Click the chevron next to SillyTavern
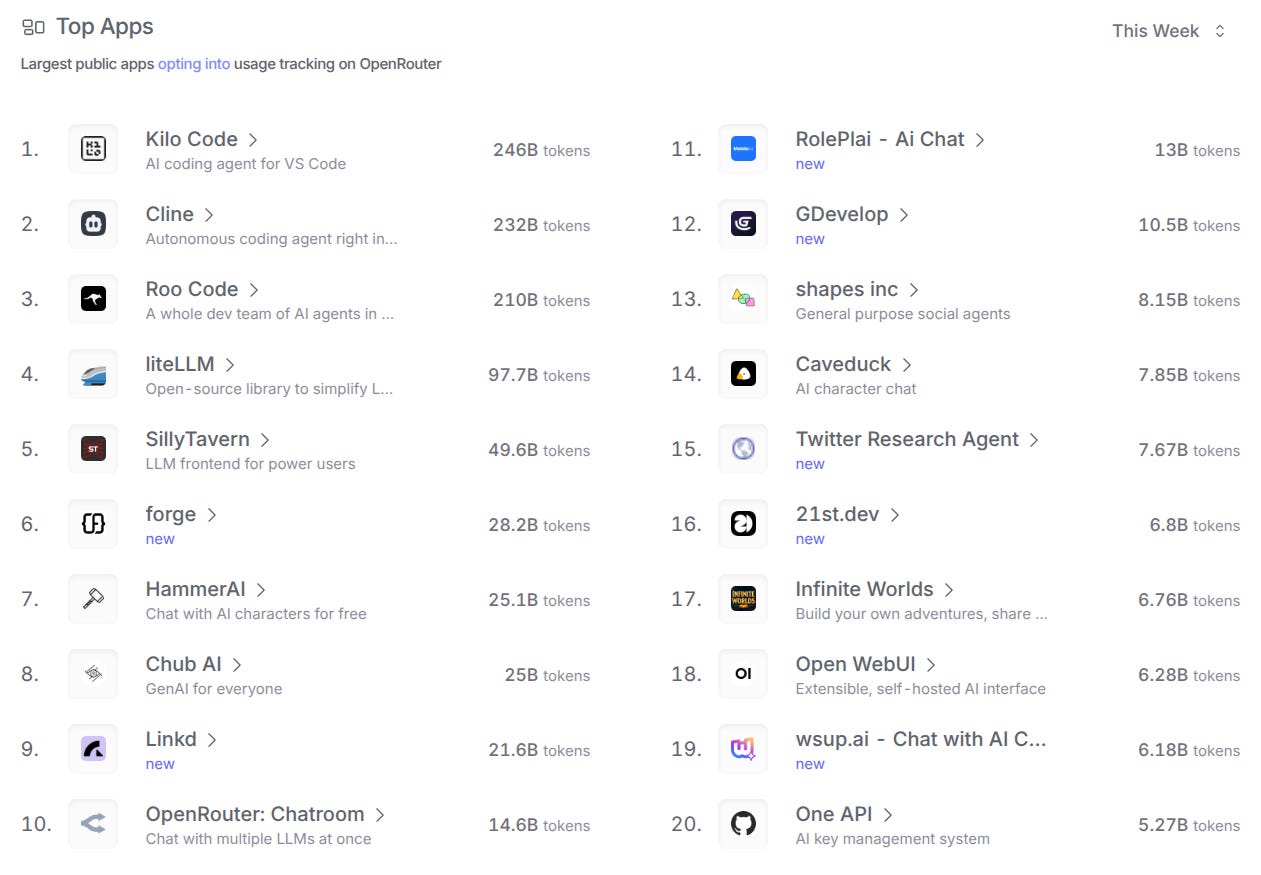This screenshot has width=1261, height=875. point(265,440)
